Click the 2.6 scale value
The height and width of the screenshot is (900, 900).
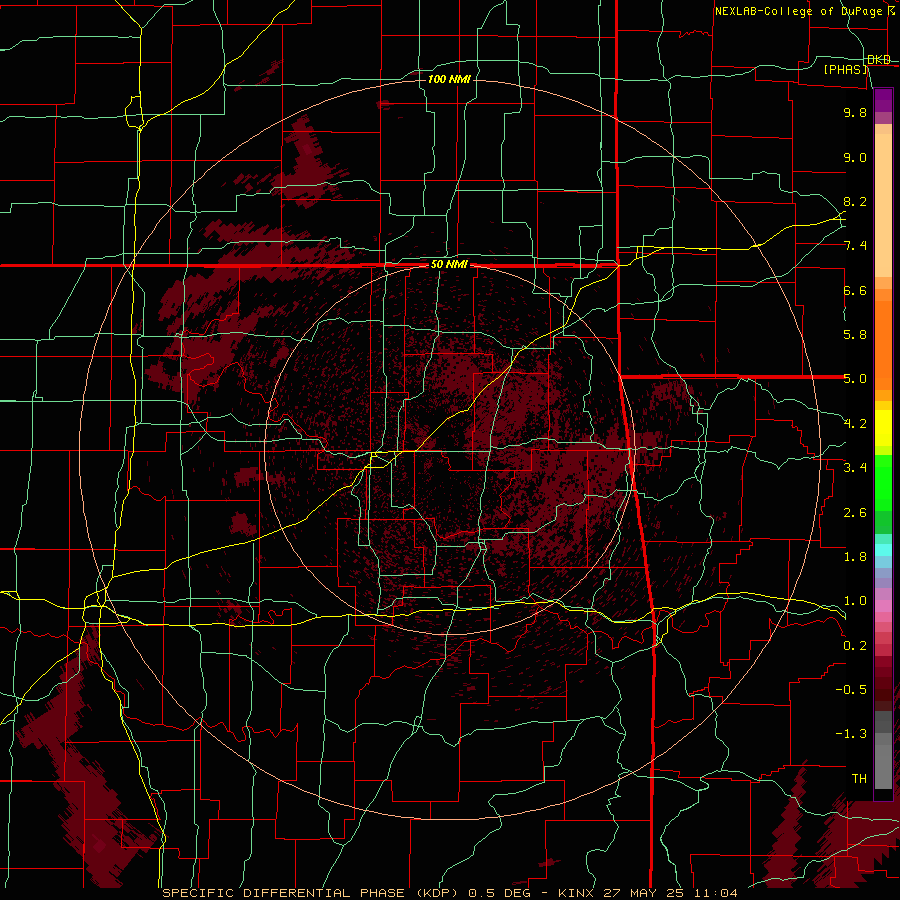pos(855,513)
